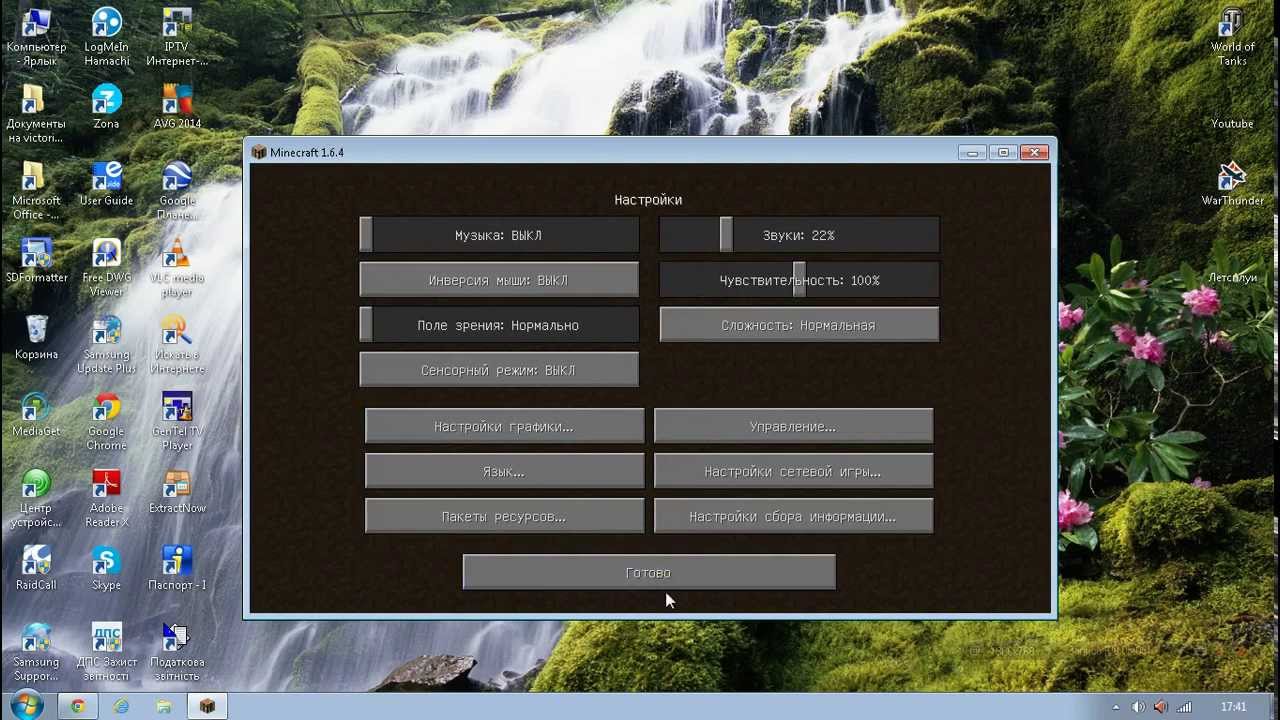
Task: Open Центр устройств desktop icon
Action: 36,499
